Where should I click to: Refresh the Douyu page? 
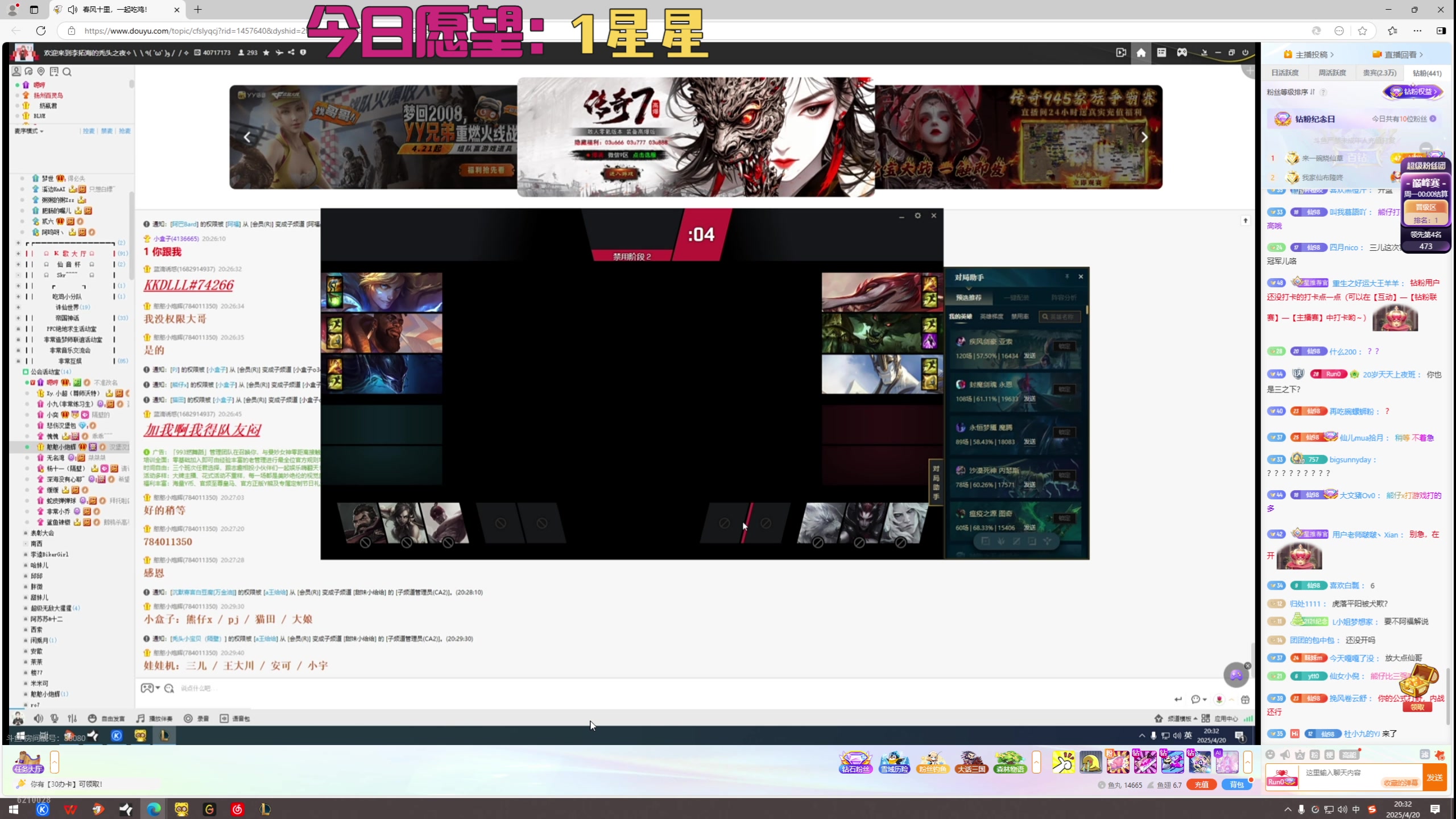(41, 31)
